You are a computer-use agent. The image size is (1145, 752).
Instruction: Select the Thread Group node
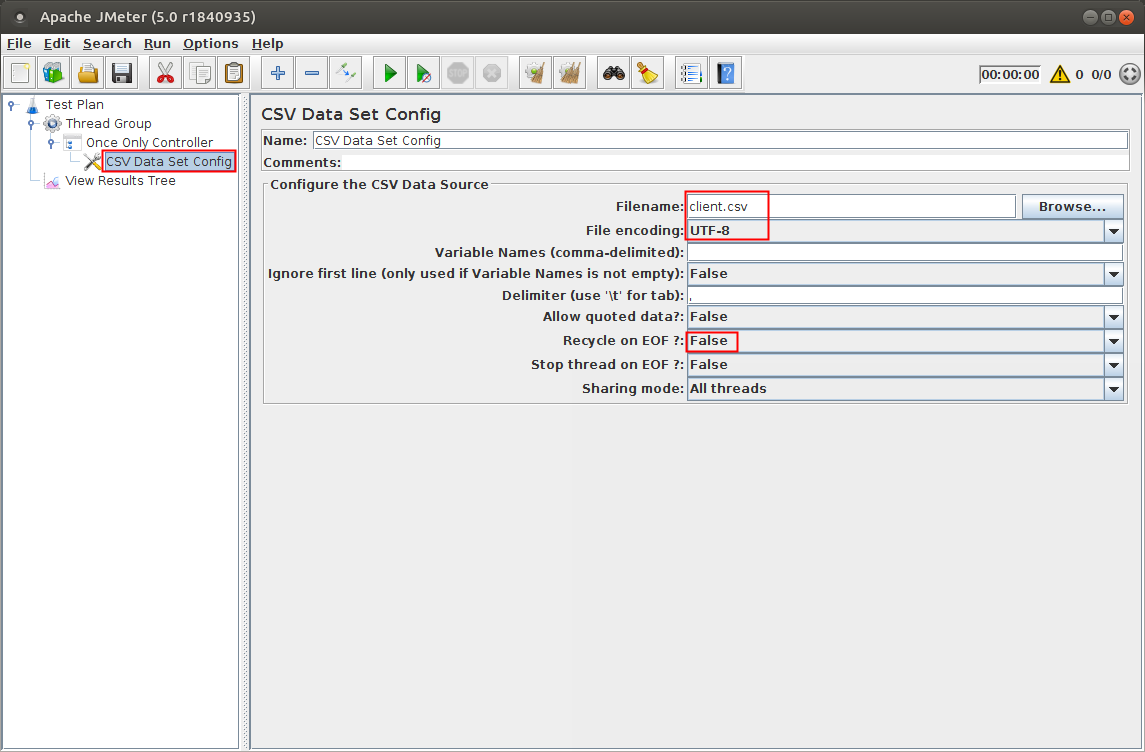(108, 123)
